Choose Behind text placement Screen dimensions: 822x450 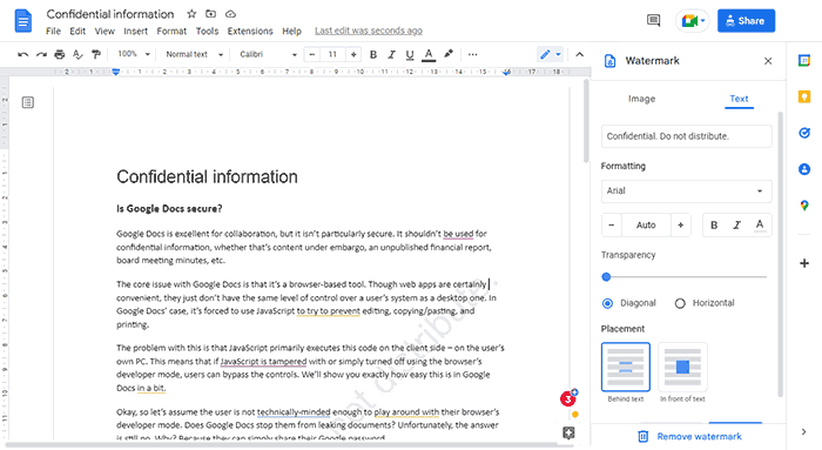625,367
